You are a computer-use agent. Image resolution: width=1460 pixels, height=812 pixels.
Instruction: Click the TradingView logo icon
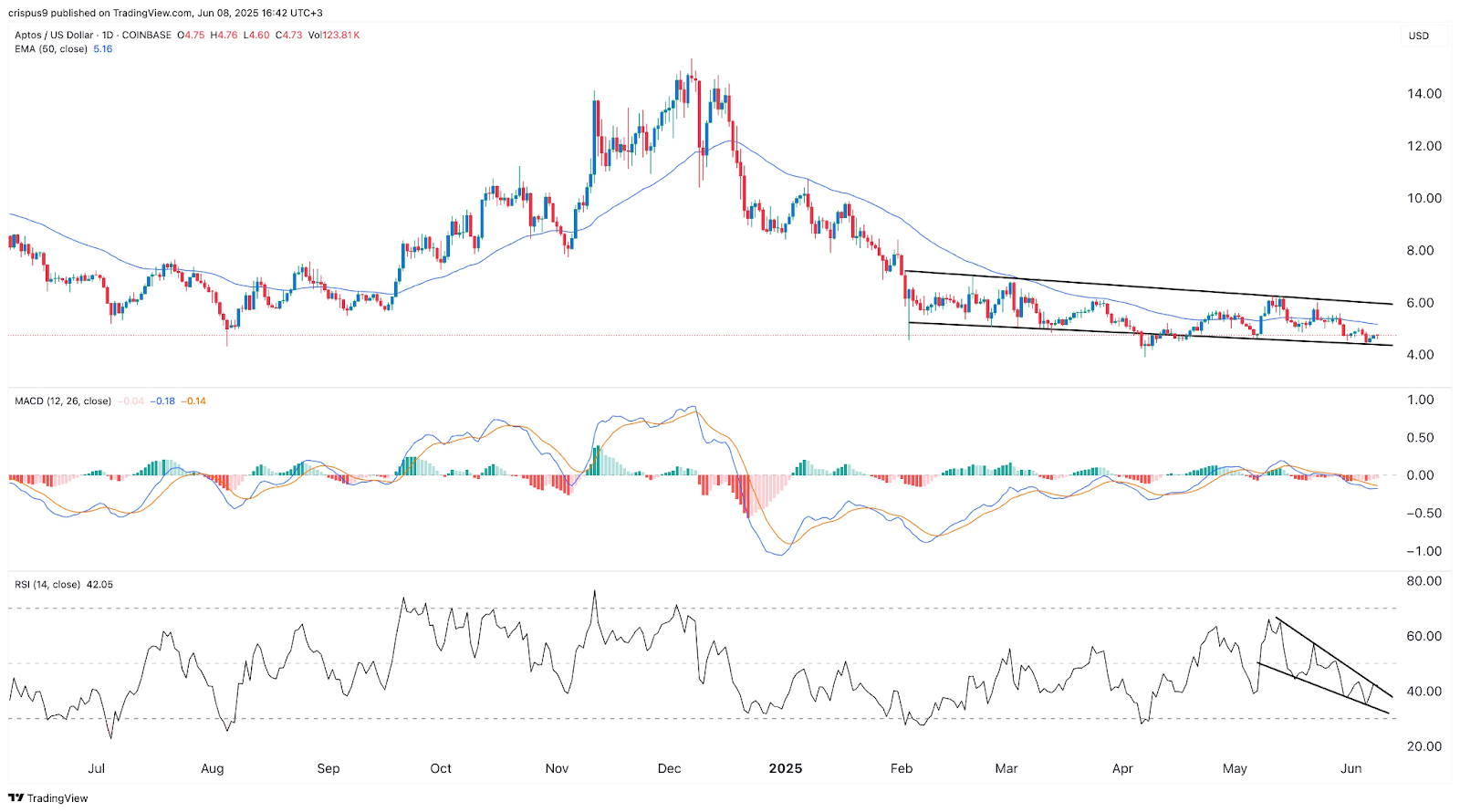16,798
